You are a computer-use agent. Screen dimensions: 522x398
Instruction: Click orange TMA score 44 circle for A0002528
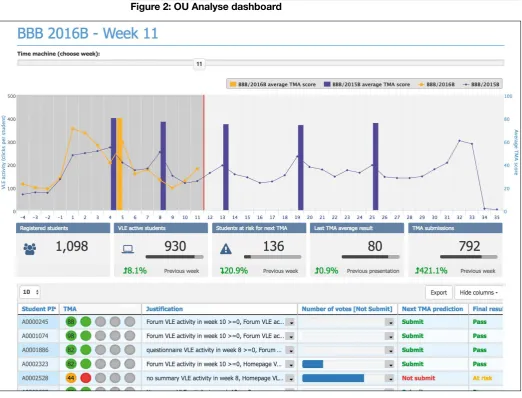tap(71, 378)
